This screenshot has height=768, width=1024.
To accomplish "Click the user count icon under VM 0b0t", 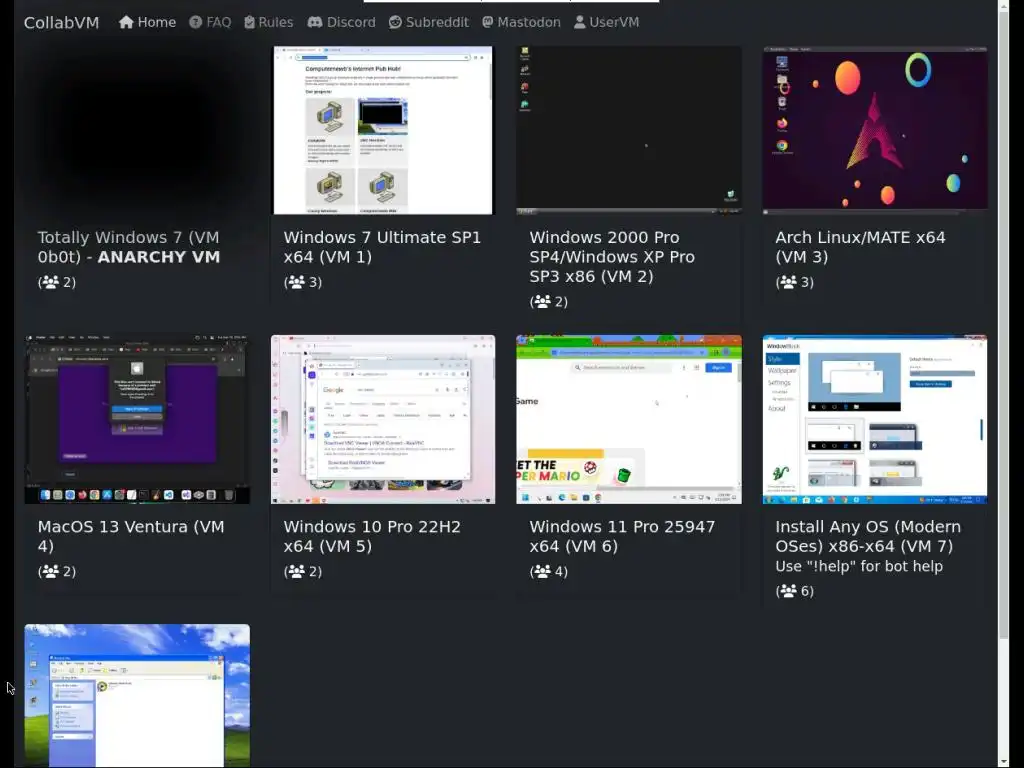I will 50,282.
